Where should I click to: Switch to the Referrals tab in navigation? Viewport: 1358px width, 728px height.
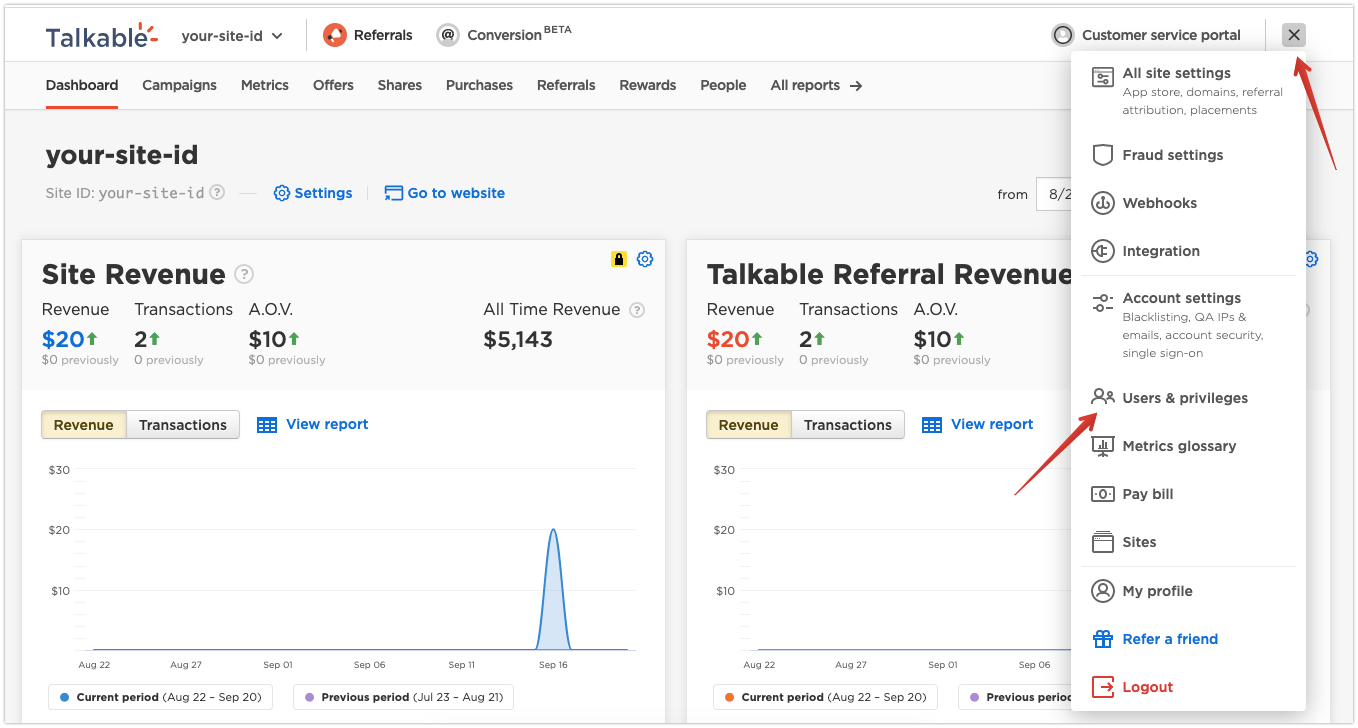(x=566, y=85)
